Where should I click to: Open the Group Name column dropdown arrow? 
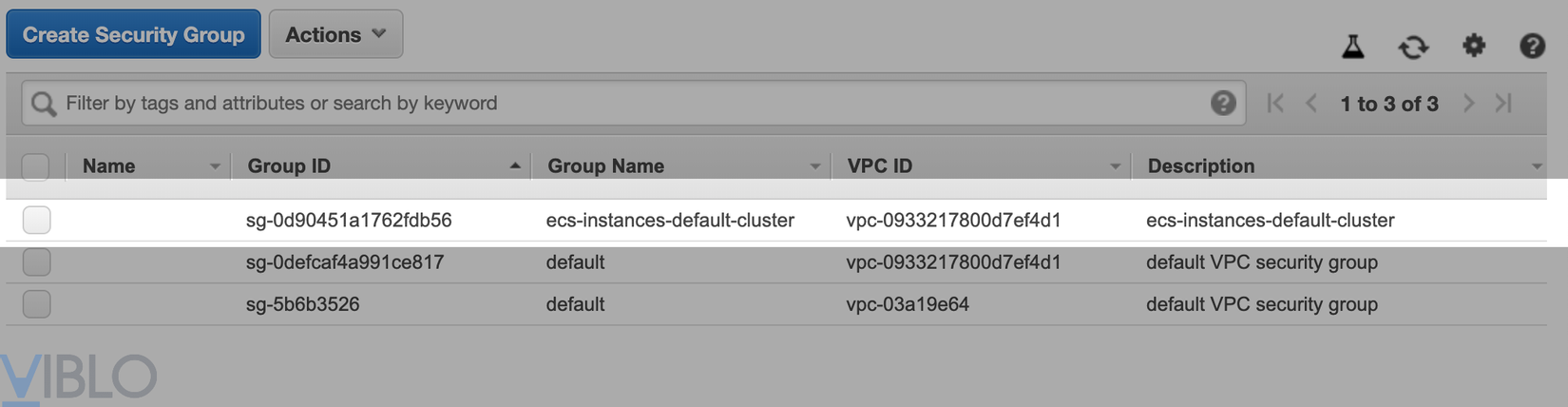coord(814,166)
